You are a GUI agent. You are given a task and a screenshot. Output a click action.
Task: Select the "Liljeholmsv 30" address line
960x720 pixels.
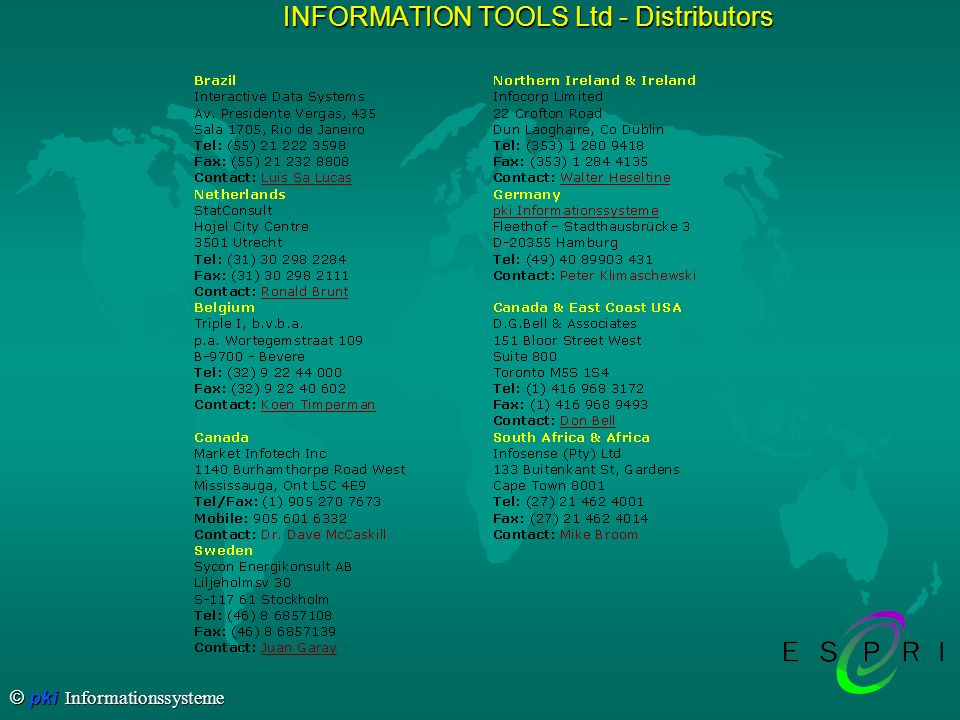click(242, 583)
